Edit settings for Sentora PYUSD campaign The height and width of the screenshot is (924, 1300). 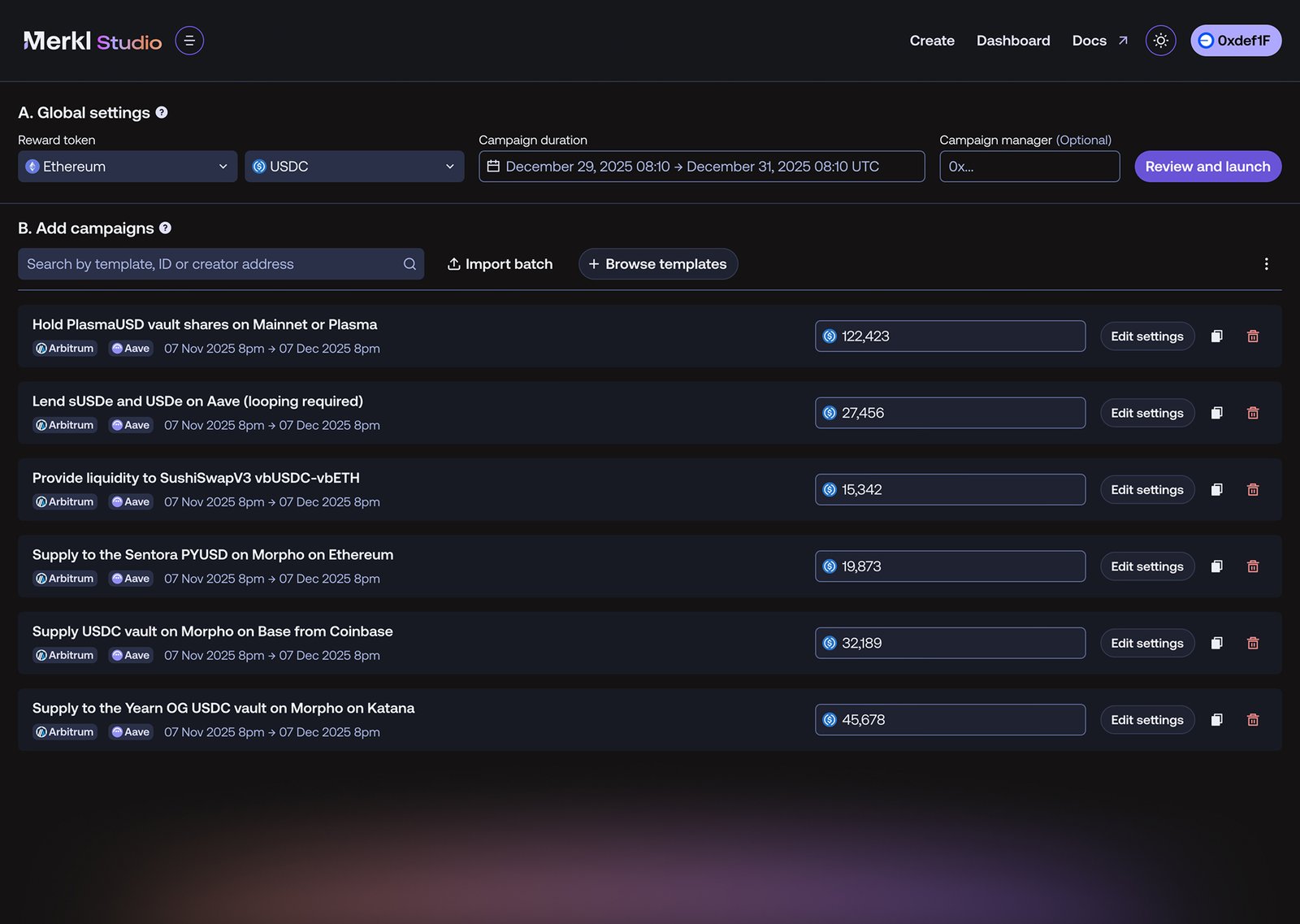click(x=1147, y=566)
